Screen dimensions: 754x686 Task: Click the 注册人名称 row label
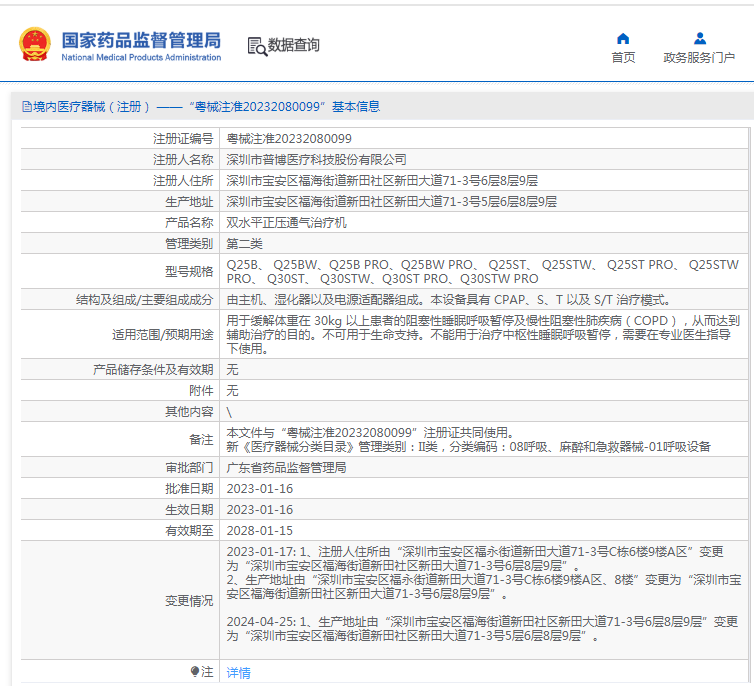point(183,160)
